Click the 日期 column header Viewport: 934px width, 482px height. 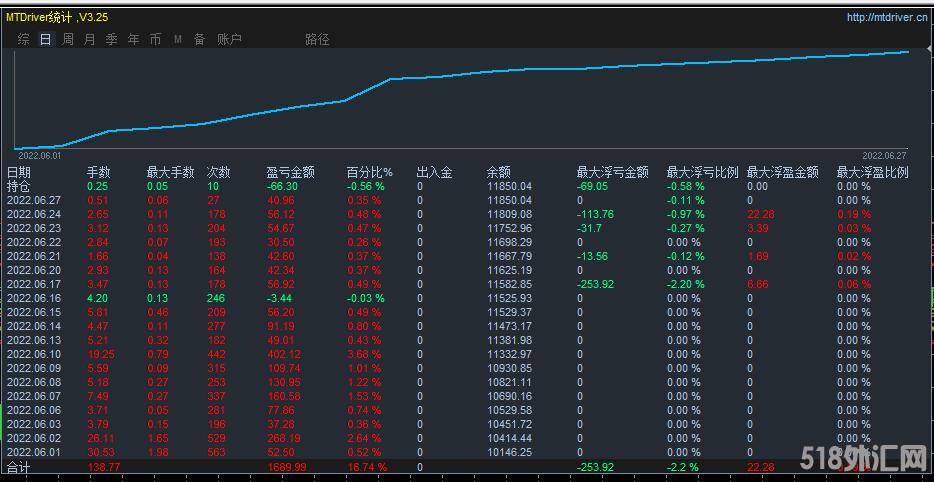coord(19,172)
